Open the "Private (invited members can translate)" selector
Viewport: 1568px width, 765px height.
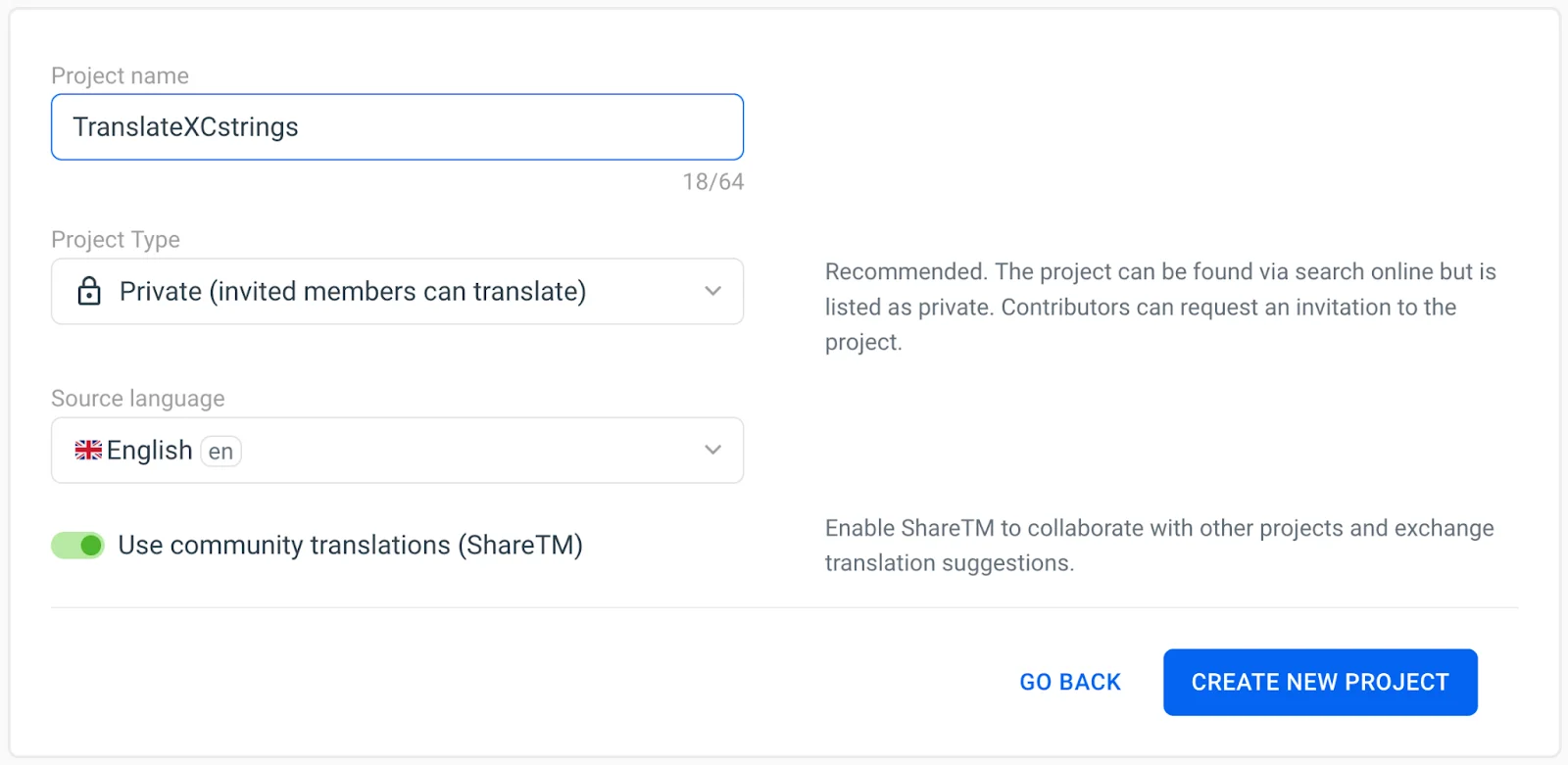pyautogui.click(x=353, y=291)
